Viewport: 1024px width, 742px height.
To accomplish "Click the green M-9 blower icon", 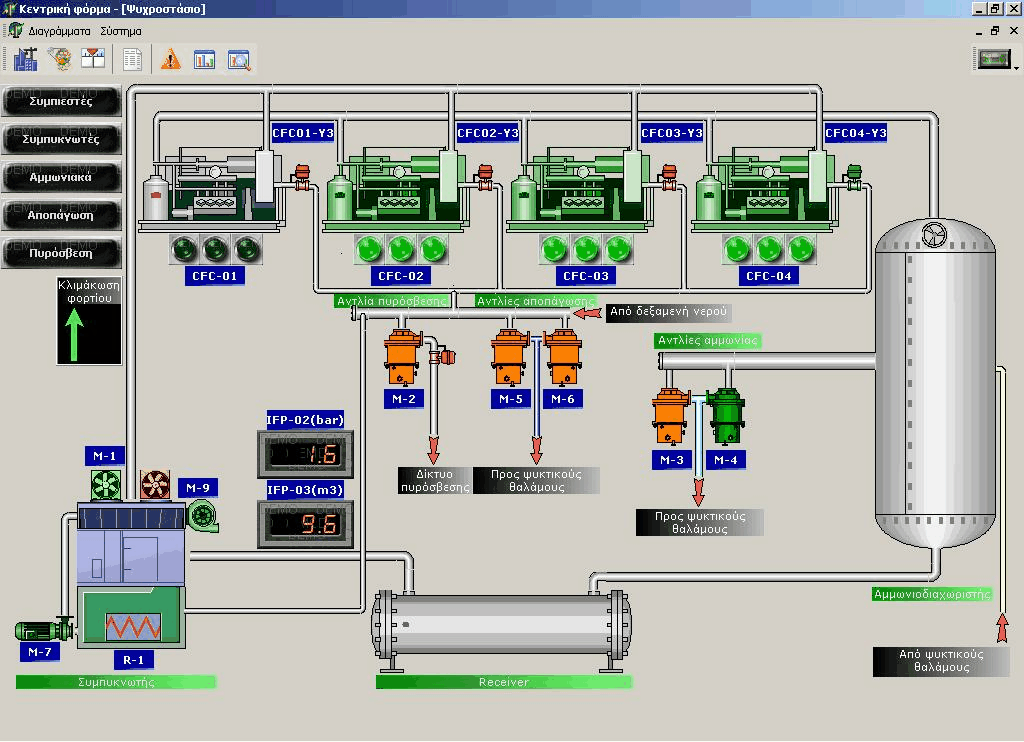I will pos(202,514).
